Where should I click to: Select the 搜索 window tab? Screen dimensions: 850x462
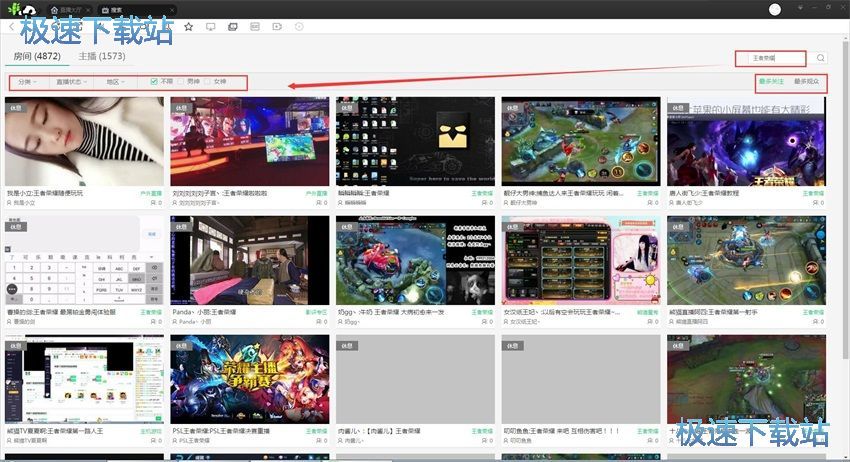coord(138,10)
